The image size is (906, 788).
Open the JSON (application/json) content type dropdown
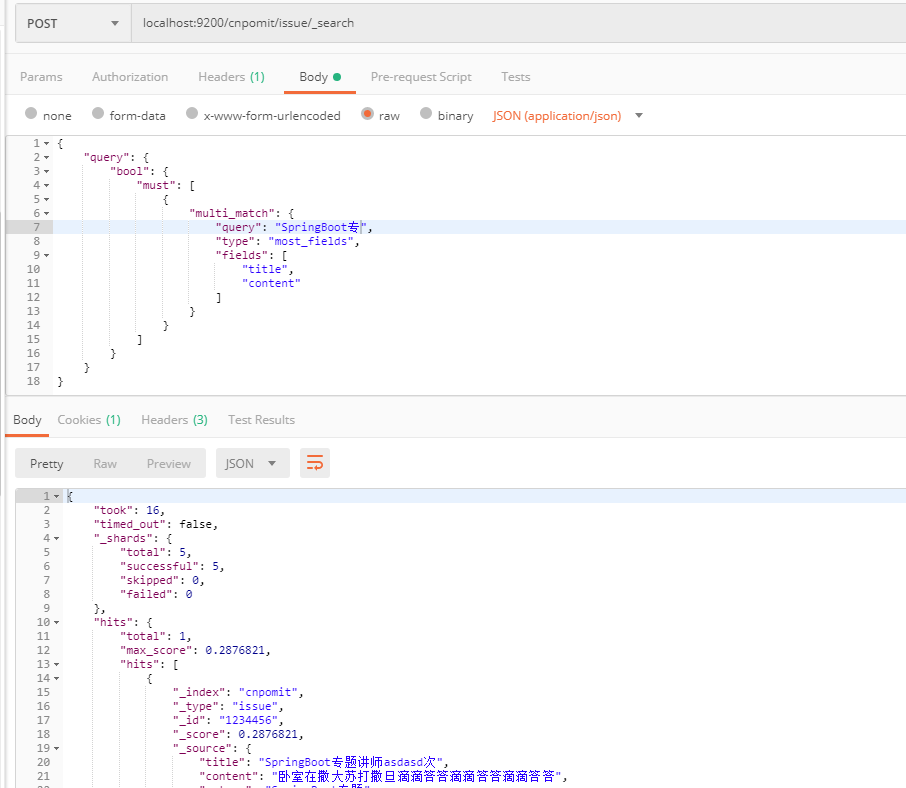[567, 116]
